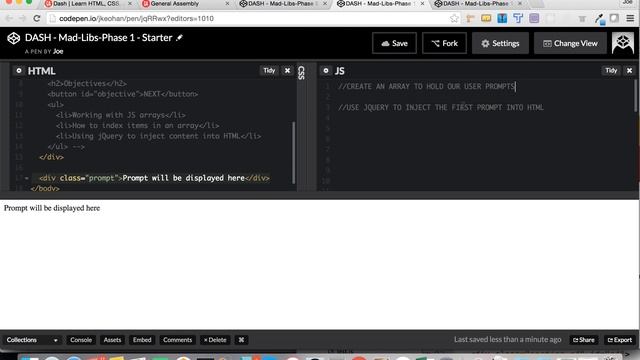Tidy the HTML code
Image resolution: width=640 pixels, height=360 pixels.
click(x=269, y=71)
